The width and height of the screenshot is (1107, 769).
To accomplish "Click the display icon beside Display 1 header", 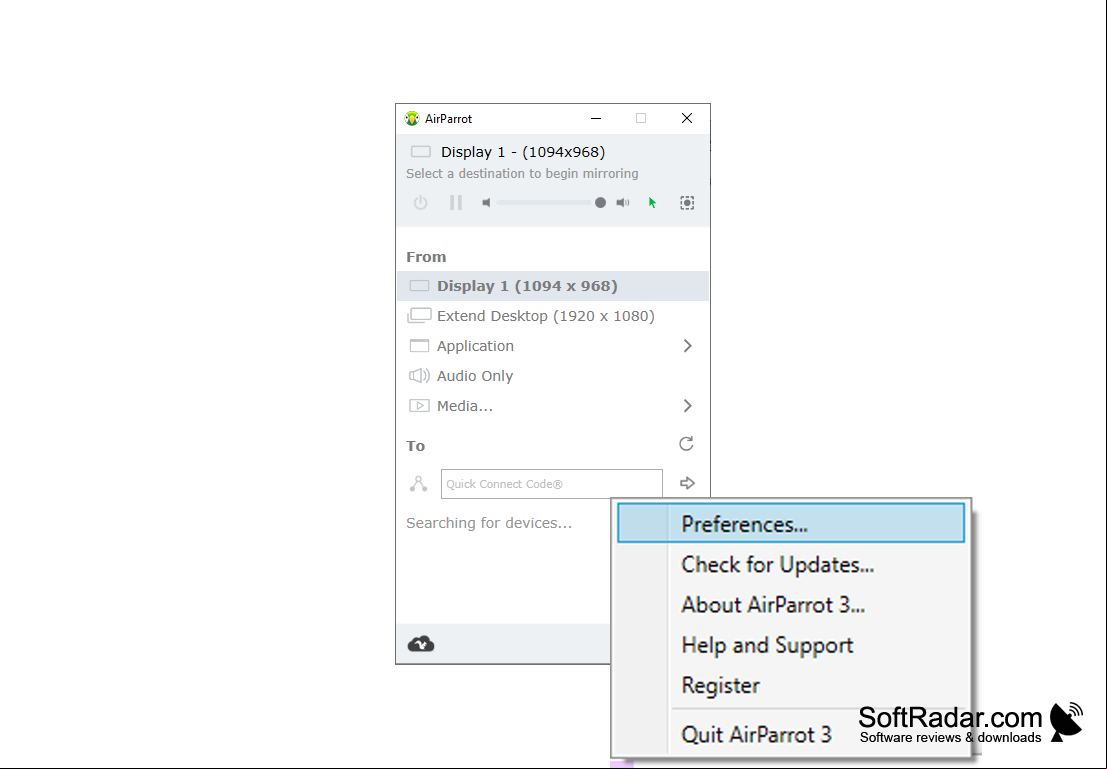I will coord(421,152).
